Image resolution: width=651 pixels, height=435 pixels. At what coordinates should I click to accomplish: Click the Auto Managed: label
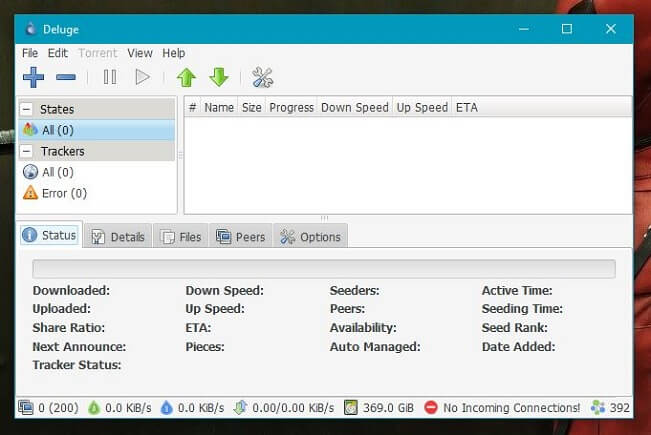pos(375,347)
